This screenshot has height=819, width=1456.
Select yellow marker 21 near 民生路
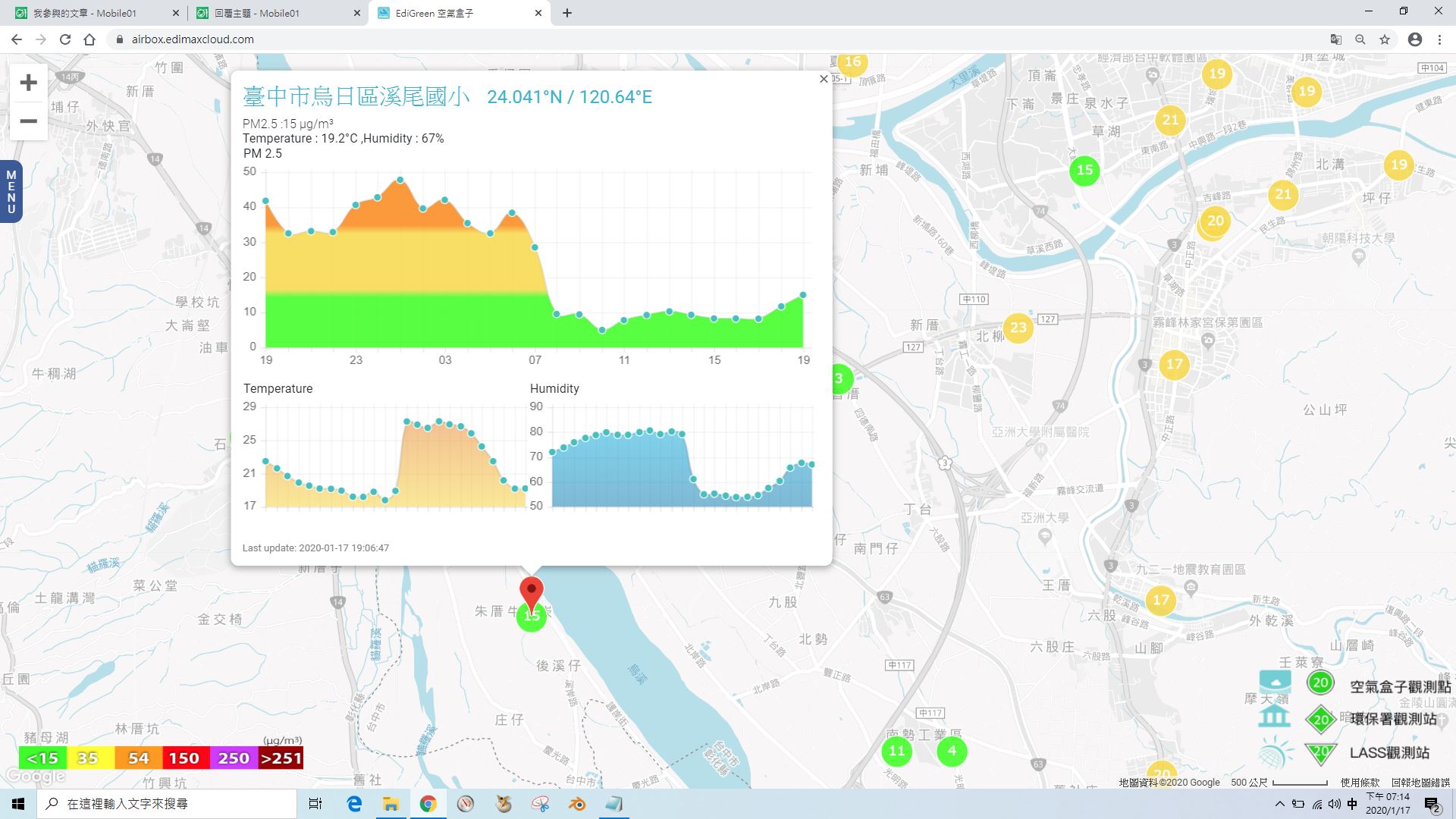1283,194
